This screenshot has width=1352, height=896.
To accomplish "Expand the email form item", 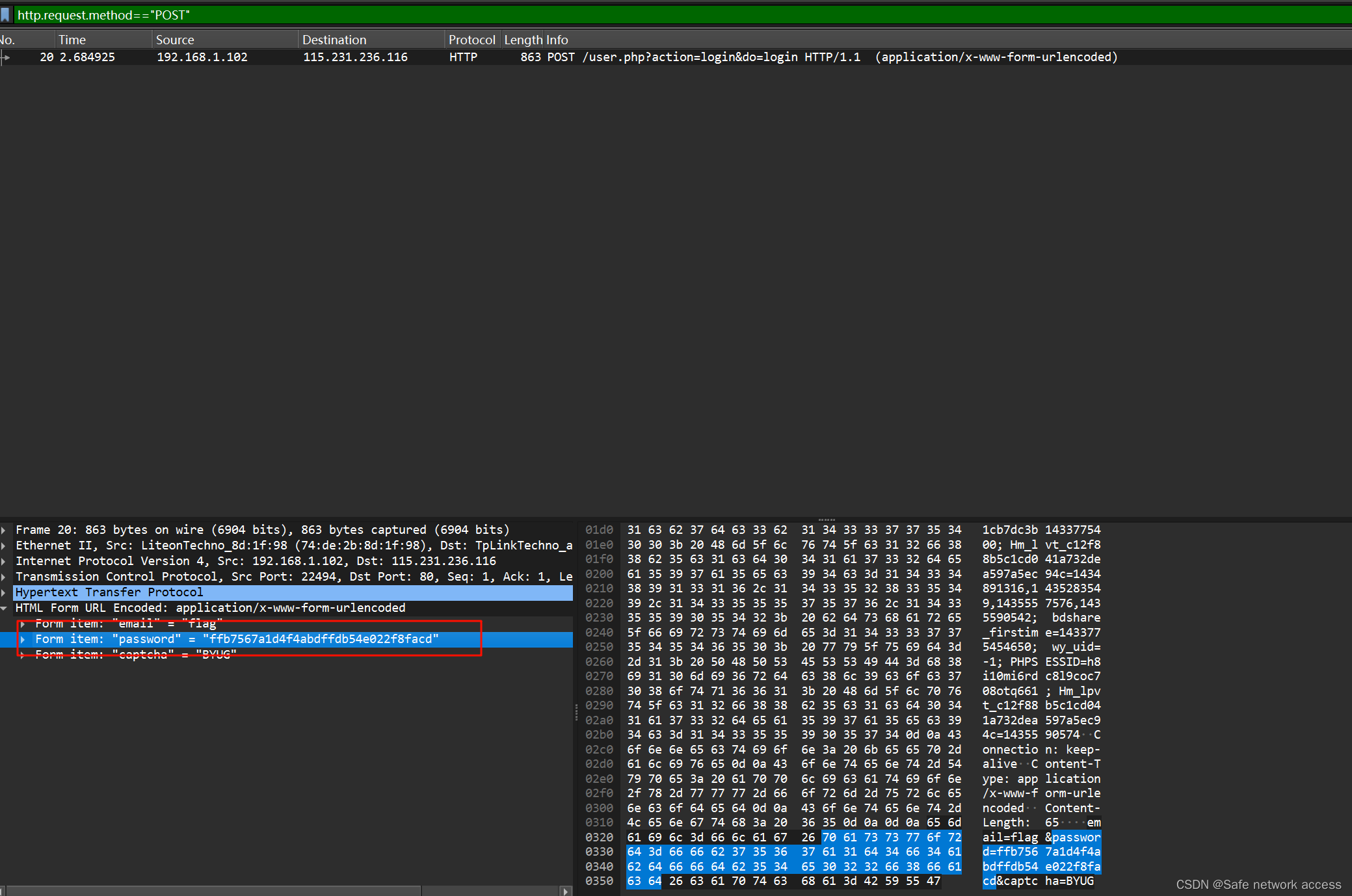I will (23, 624).
